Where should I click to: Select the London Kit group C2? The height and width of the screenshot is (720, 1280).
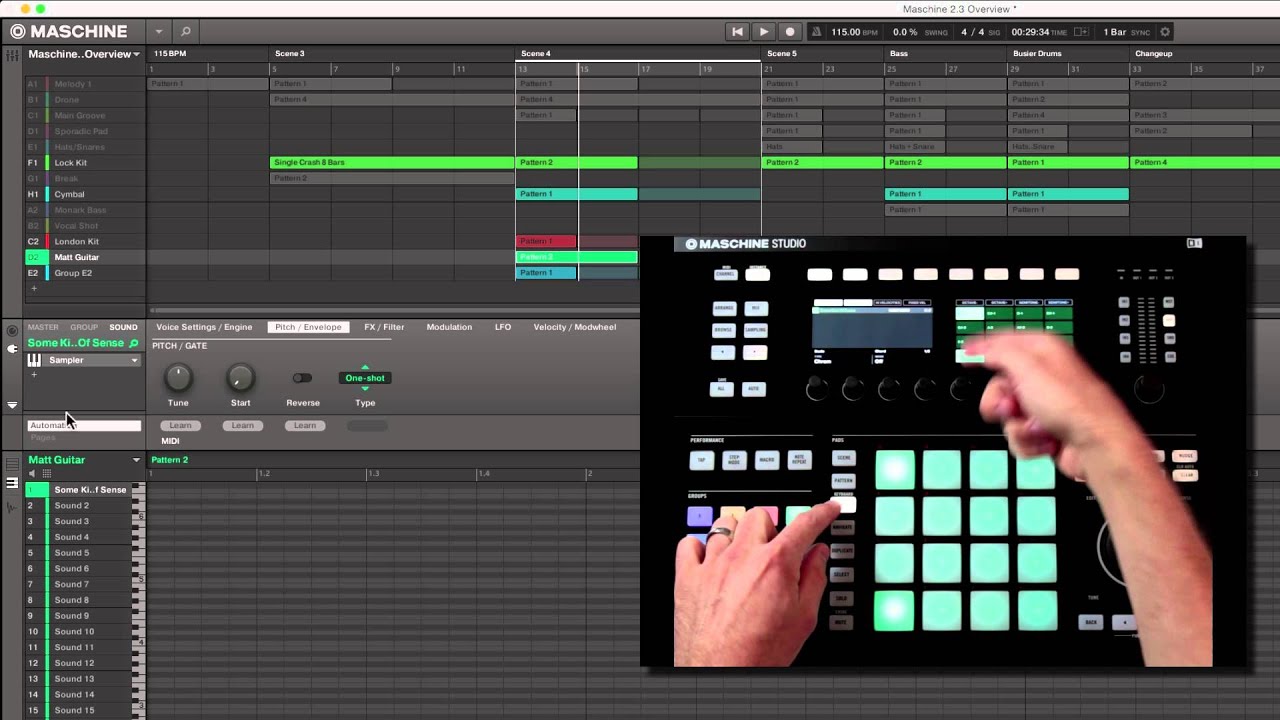click(x=85, y=241)
